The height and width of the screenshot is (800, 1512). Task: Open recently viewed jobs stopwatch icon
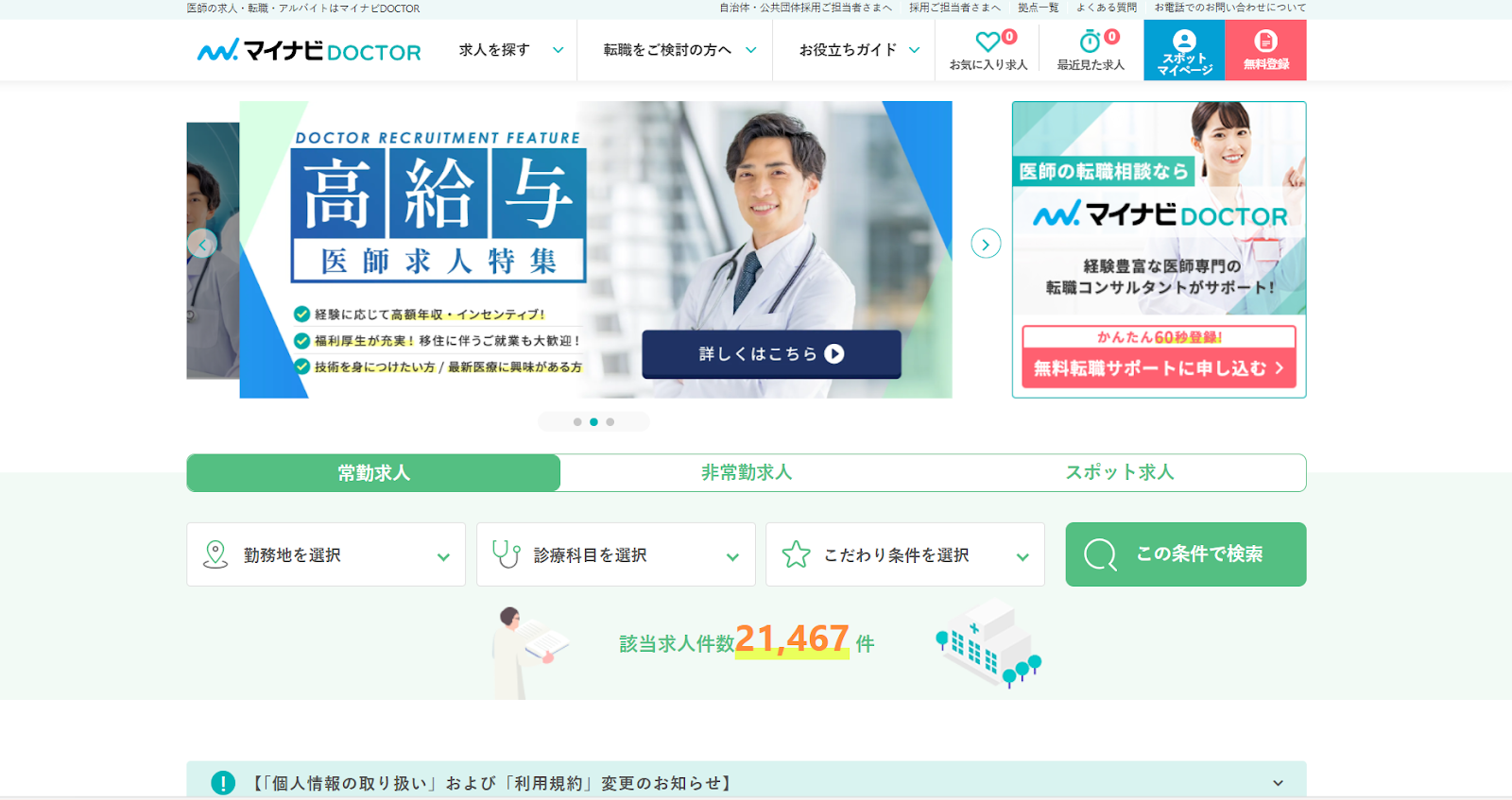(1090, 42)
